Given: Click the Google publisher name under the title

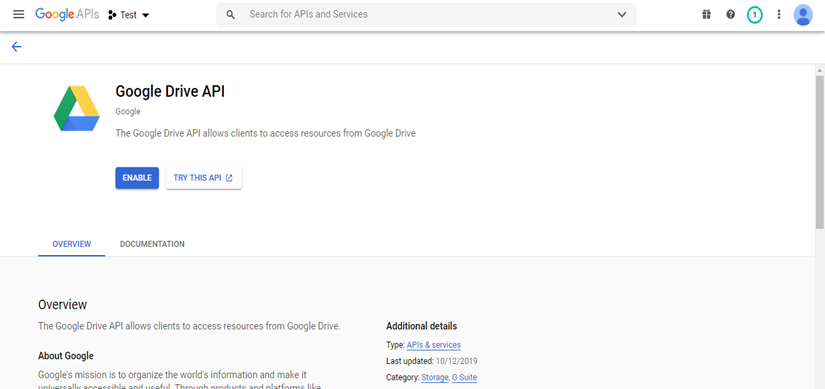Looking at the screenshot, I should 128,112.
